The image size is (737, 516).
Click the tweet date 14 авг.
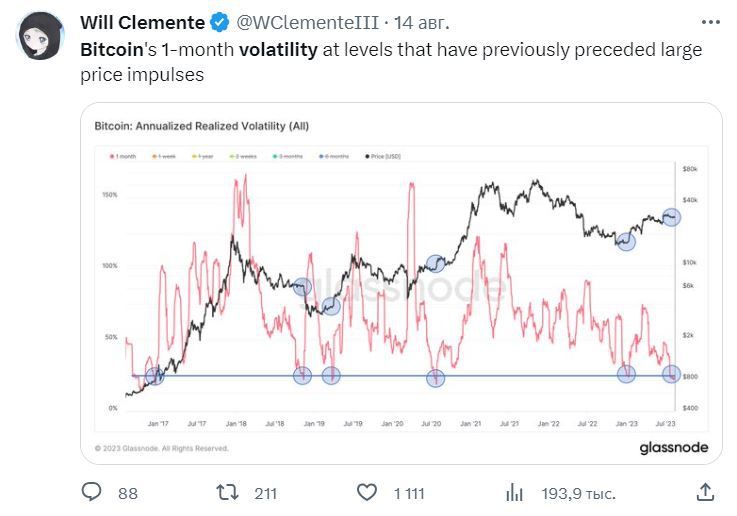tap(421, 23)
